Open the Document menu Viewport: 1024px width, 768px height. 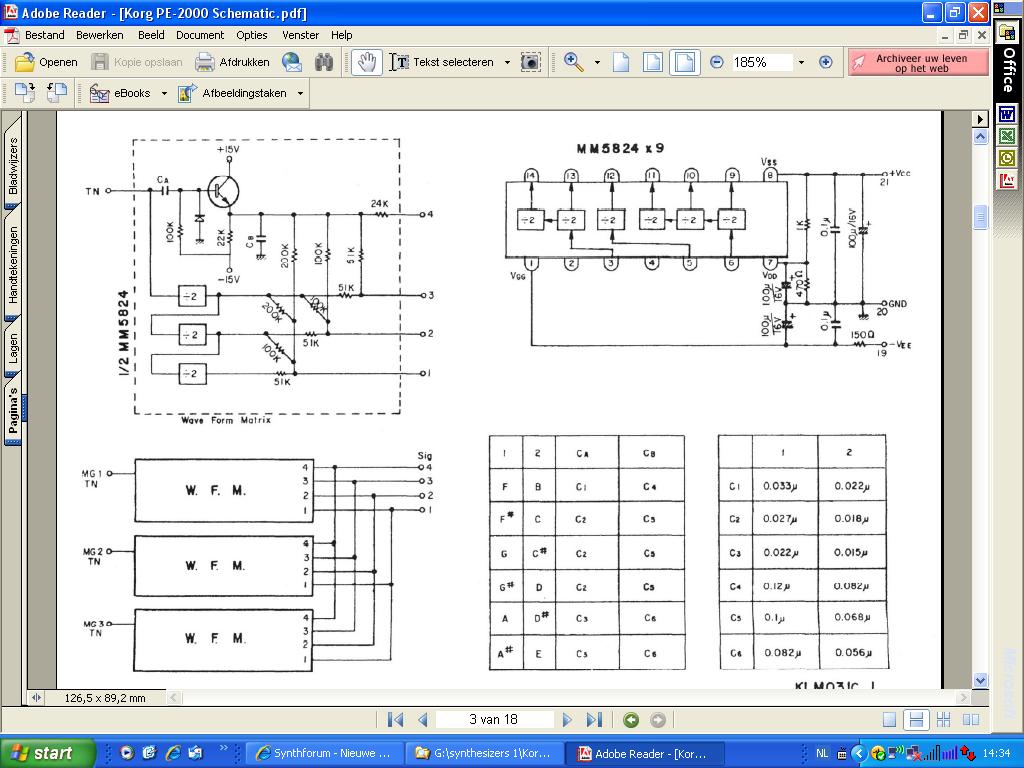200,35
